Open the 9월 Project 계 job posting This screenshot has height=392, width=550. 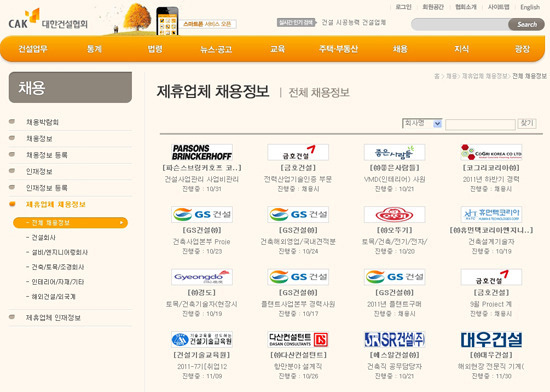click(x=491, y=304)
